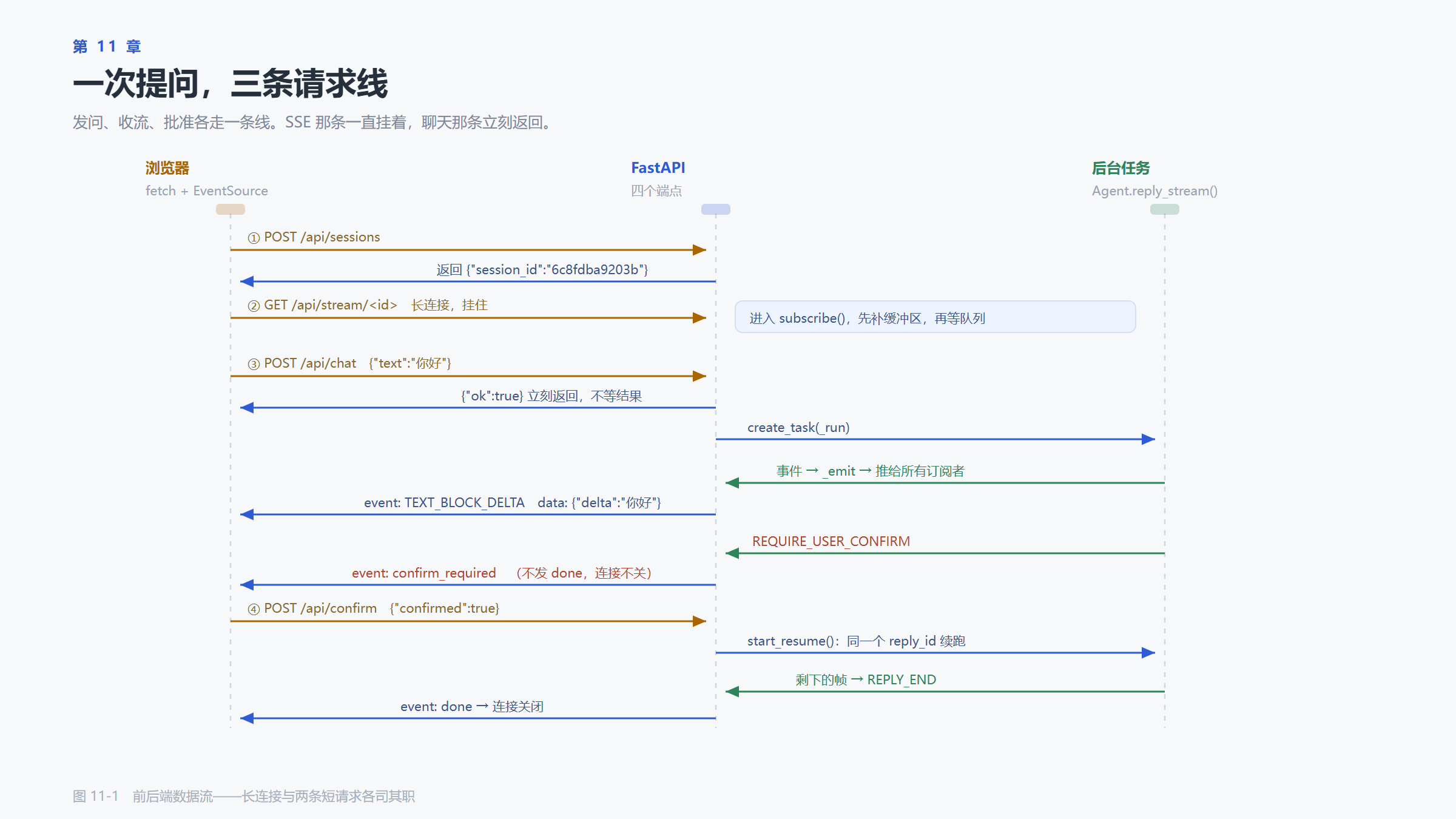Click the event: confirm_required message
Viewport: 1456px width, 819px height.
[x=502, y=573]
